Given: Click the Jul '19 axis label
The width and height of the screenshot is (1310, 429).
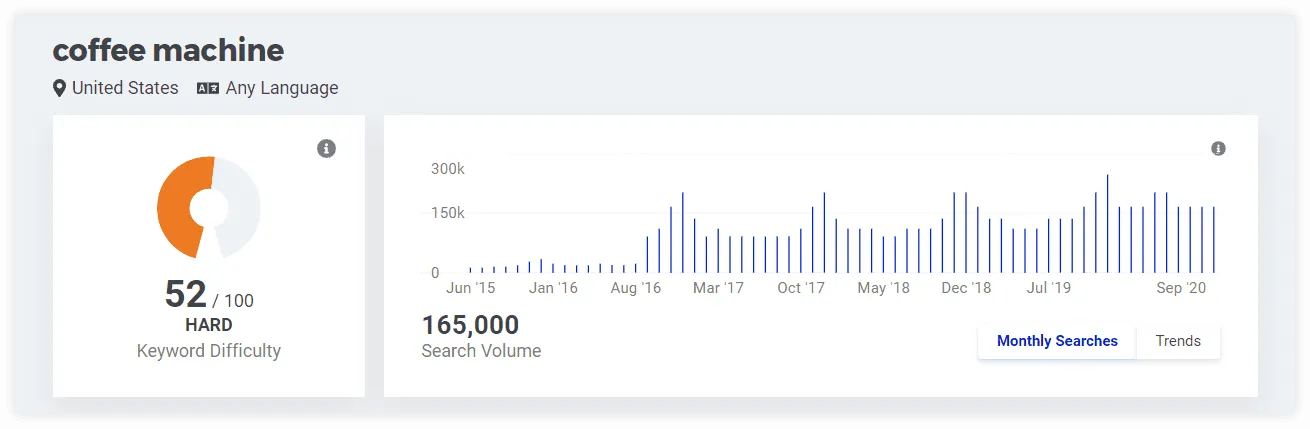Looking at the screenshot, I should click(x=1049, y=288).
